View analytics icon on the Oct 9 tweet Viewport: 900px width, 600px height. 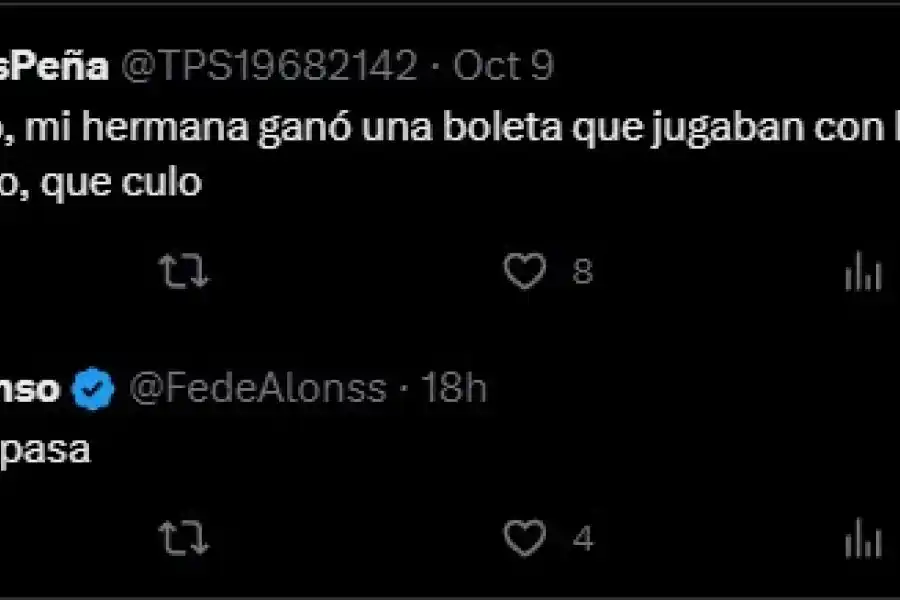(863, 270)
